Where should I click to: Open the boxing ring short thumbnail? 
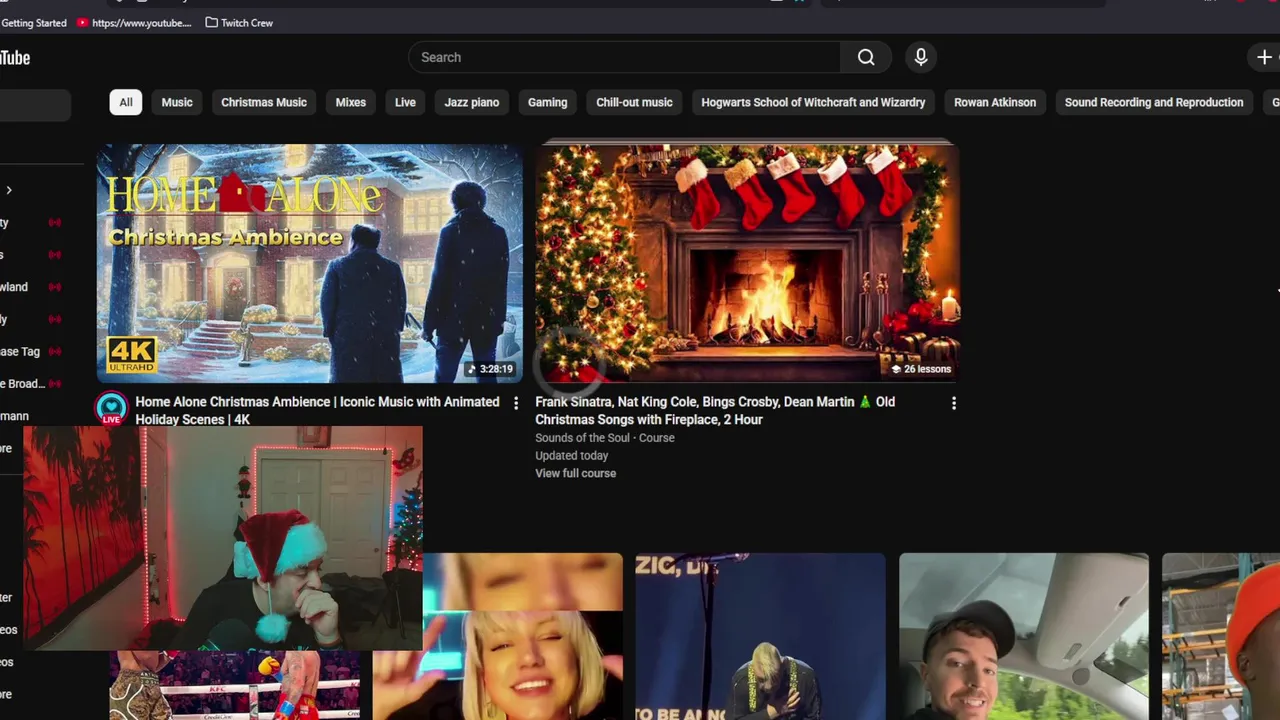[x=235, y=685]
